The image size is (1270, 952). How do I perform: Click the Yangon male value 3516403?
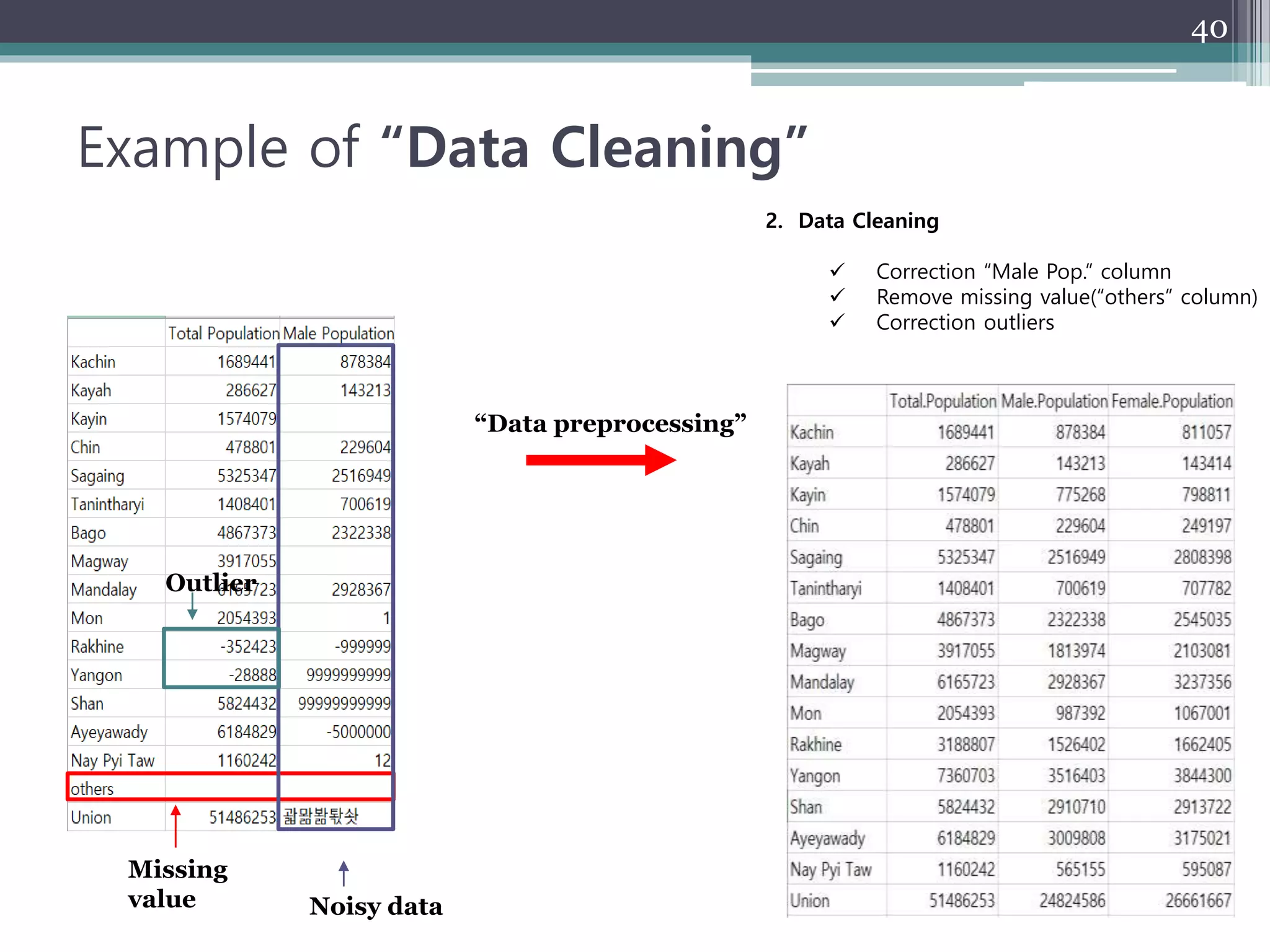(1076, 775)
